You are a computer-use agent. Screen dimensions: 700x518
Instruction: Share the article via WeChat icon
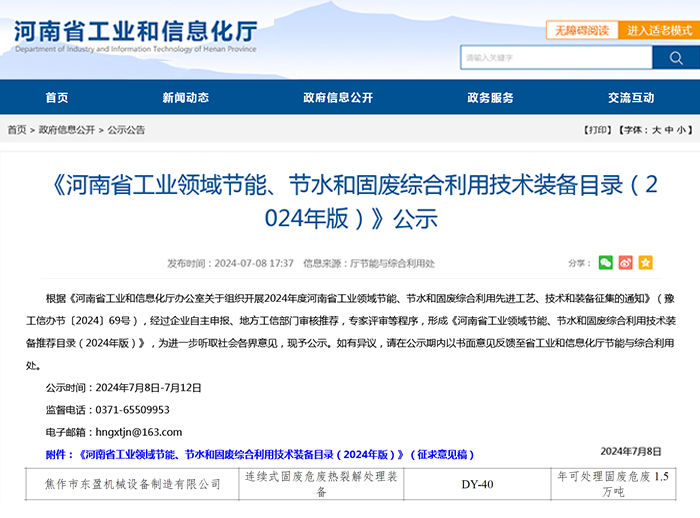[x=606, y=263]
